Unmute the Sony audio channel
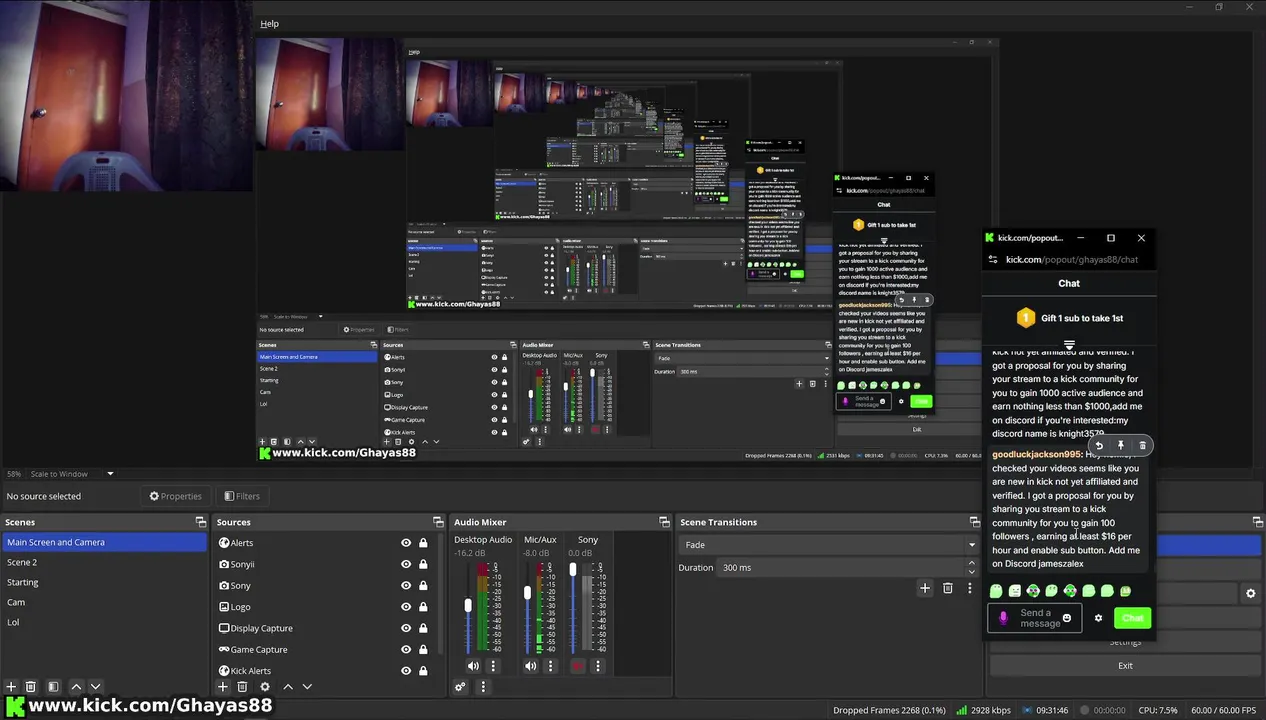Viewport: 1266px width, 720px height. [x=577, y=666]
